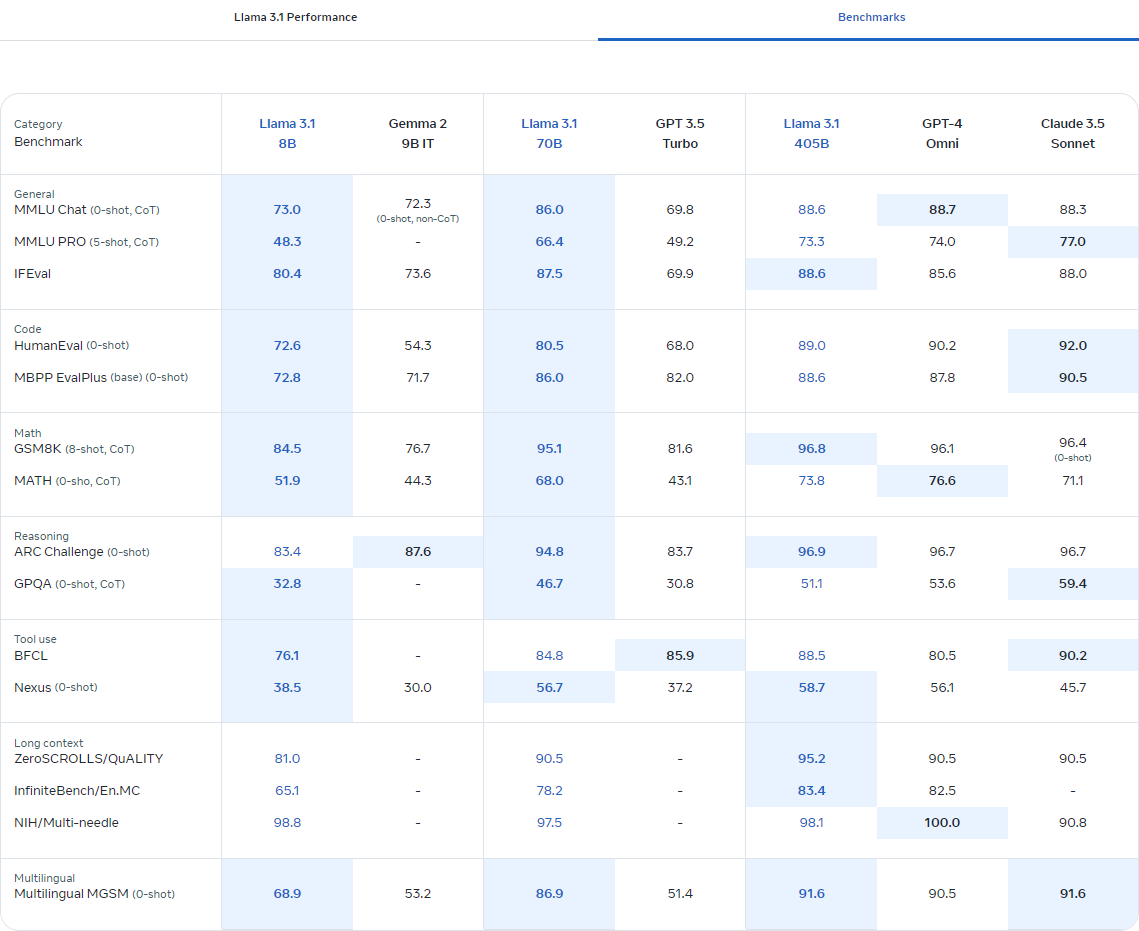
Task: Click the 54.3 HumanEval score for Gemma 2
Action: point(418,346)
